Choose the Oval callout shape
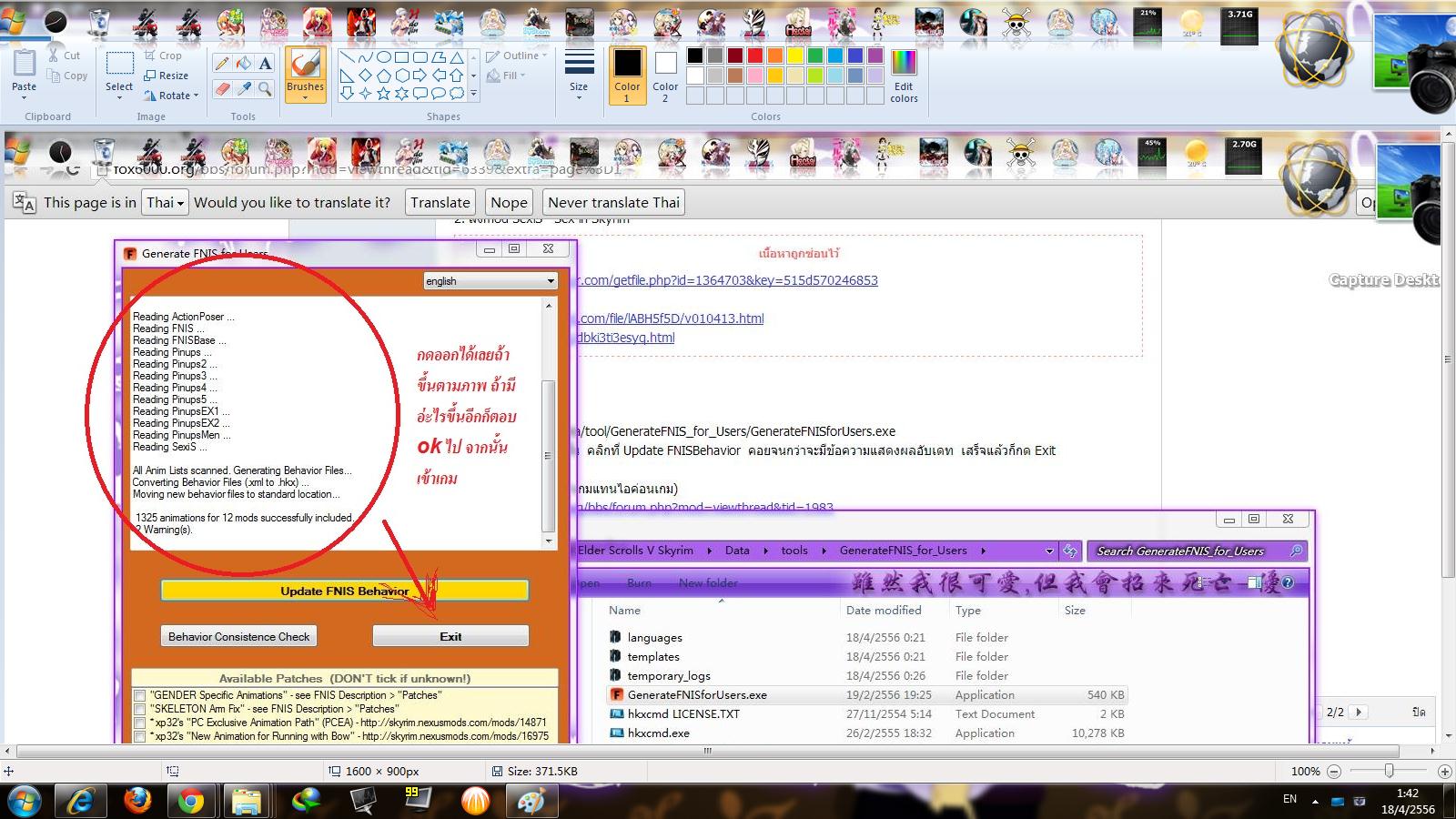 point(438,92)
